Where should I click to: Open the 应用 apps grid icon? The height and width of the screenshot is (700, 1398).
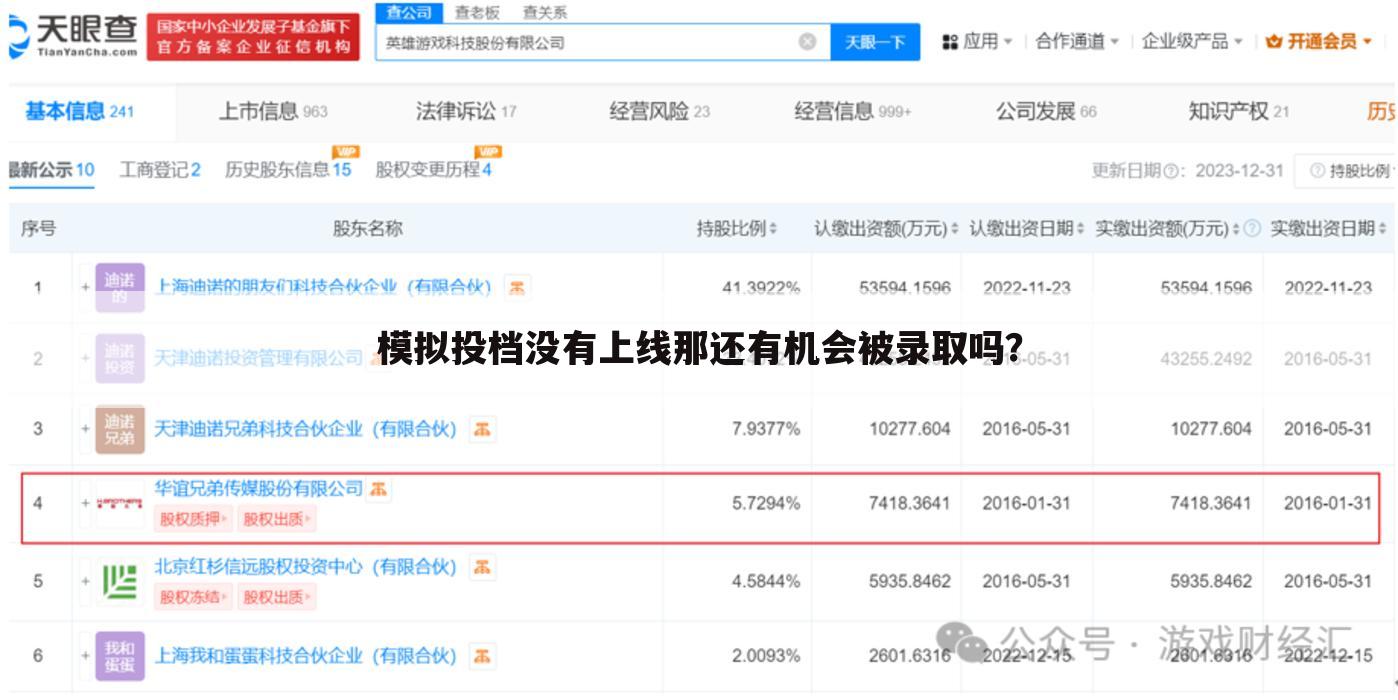coord(950,42)
